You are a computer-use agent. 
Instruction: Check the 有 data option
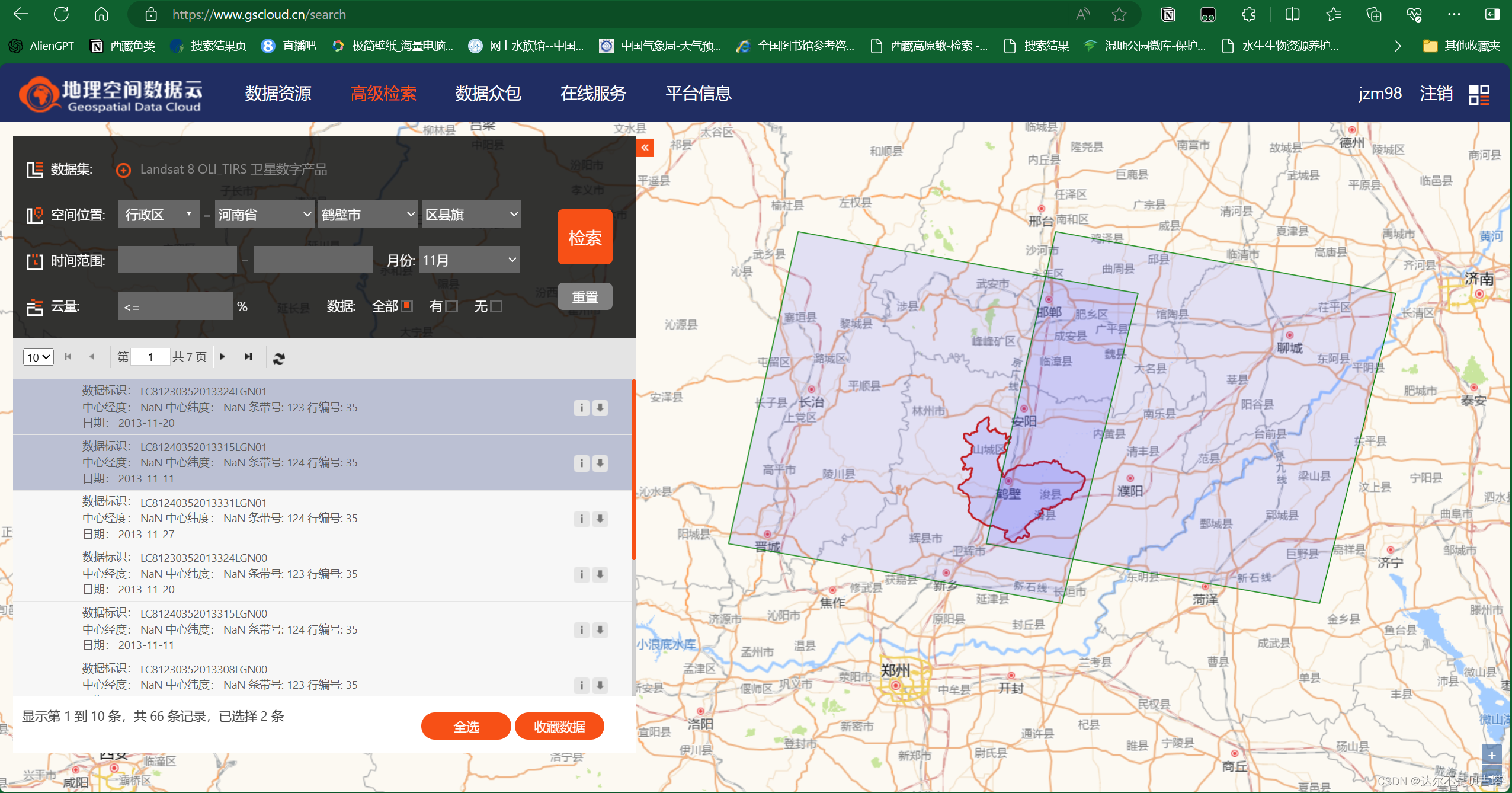coord(451,306)
